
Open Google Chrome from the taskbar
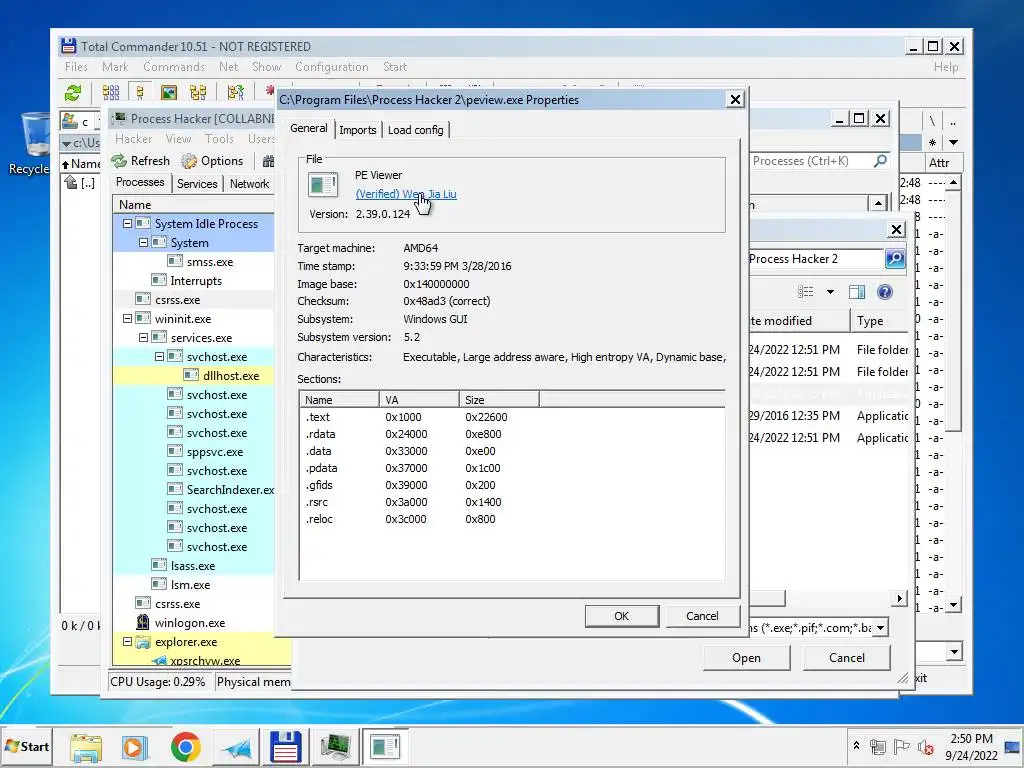click(x=185, y=747)
